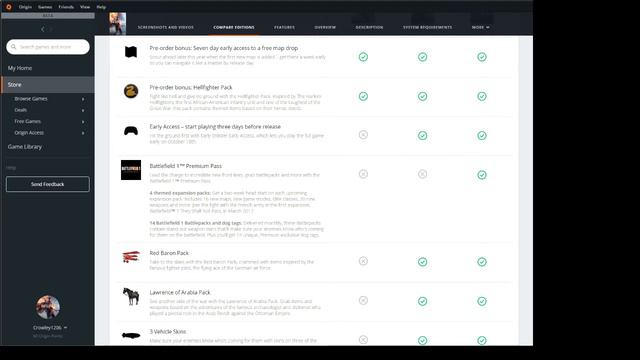Click middle checkmark in Early Access row
Image resolution: width=640 pixels, height=360 pixels.
point(422,136)
